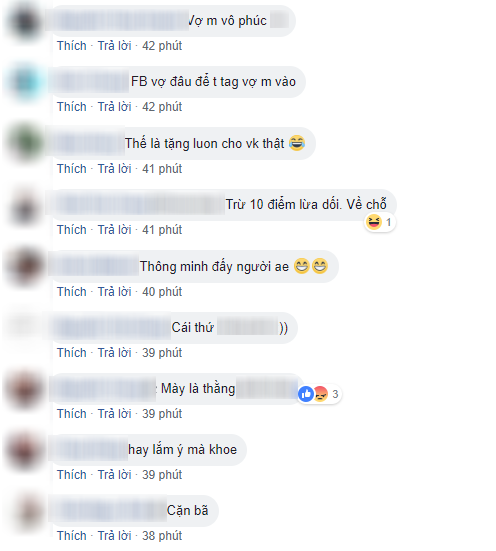The height and width of the screenshot is (551, 496).
Task: Click blurred author name of 'hay lắm ý mà khoe'
Action: tap(89, 449)
